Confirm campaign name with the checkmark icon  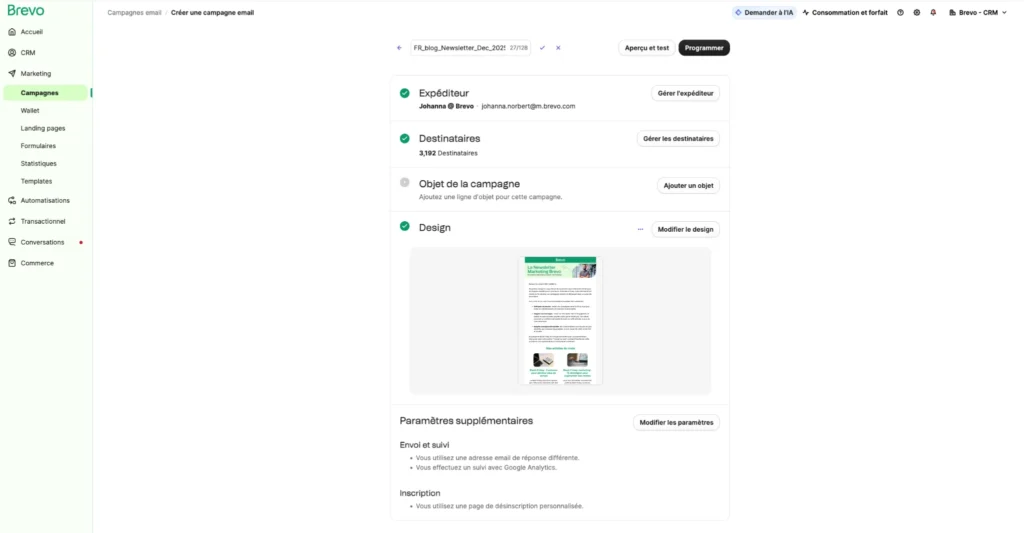click(543, 48)
